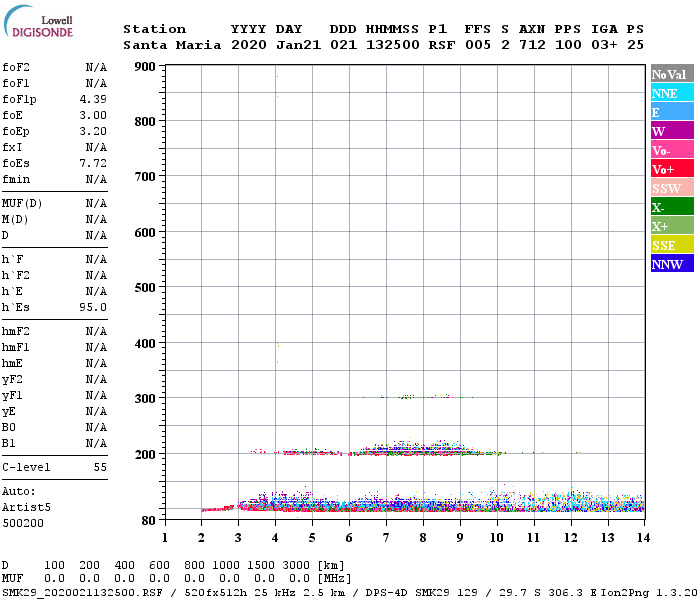Click the foEp value 3.20
The image size is (700, 600).
coord(93,131)
